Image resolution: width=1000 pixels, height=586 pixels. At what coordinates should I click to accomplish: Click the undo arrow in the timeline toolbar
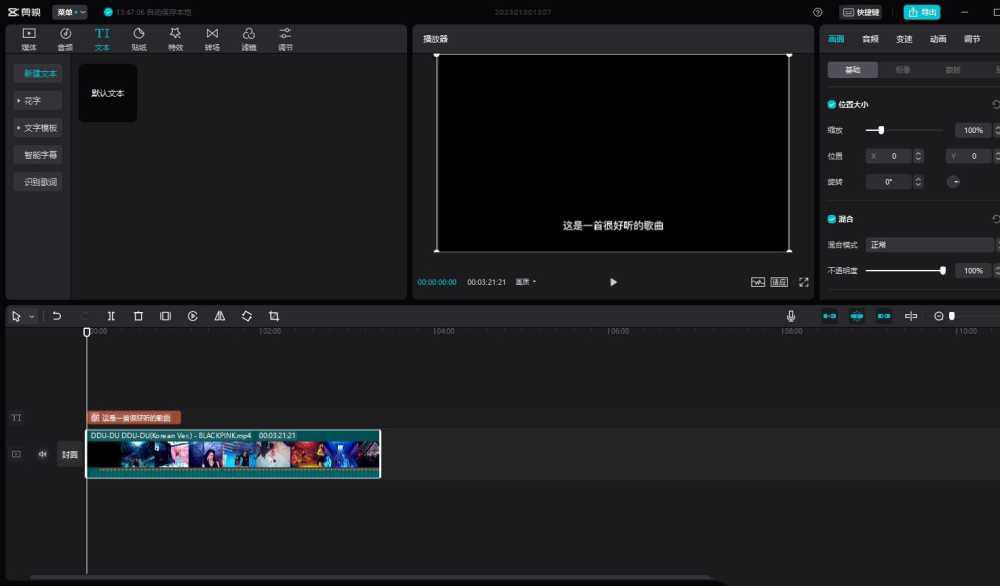pyautogui.click(x=58, y=316)
